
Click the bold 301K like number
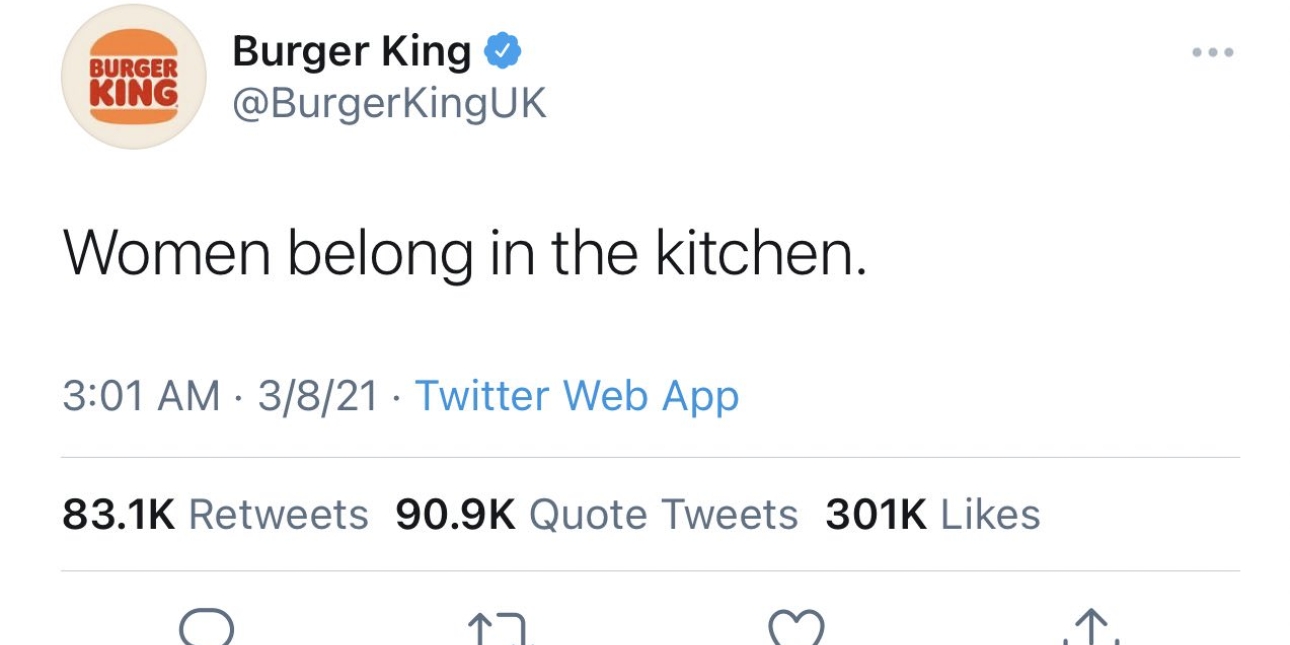[875, 515]
